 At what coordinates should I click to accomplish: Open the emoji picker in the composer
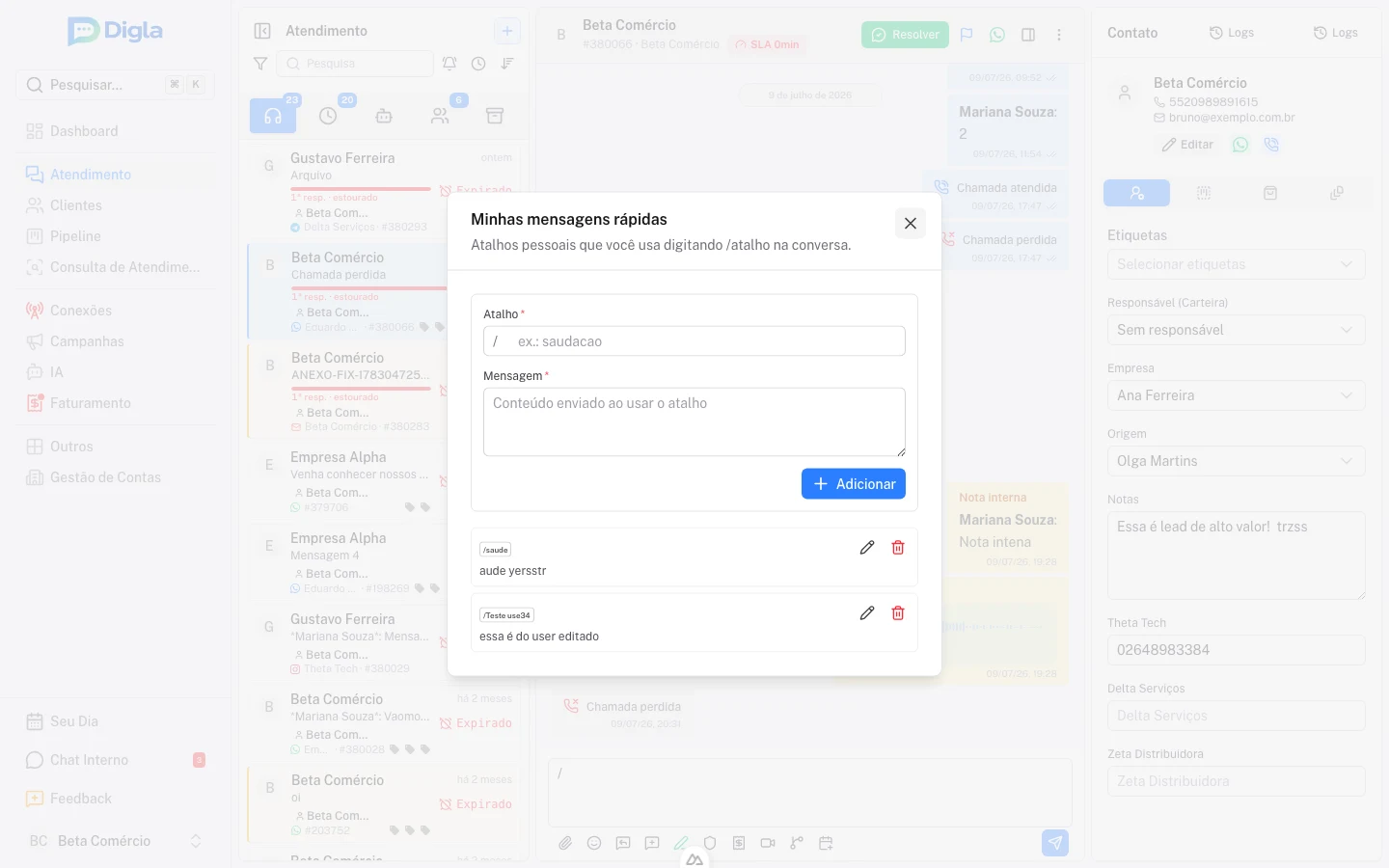[594, 843]
